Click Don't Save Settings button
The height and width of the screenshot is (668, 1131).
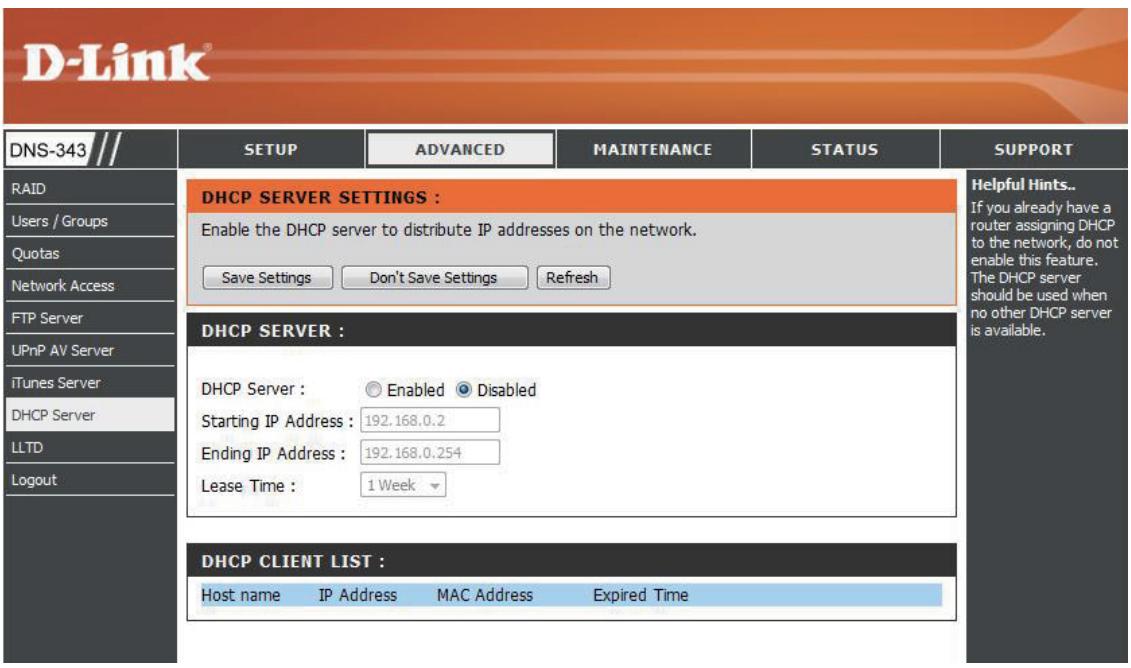point(434,278)
